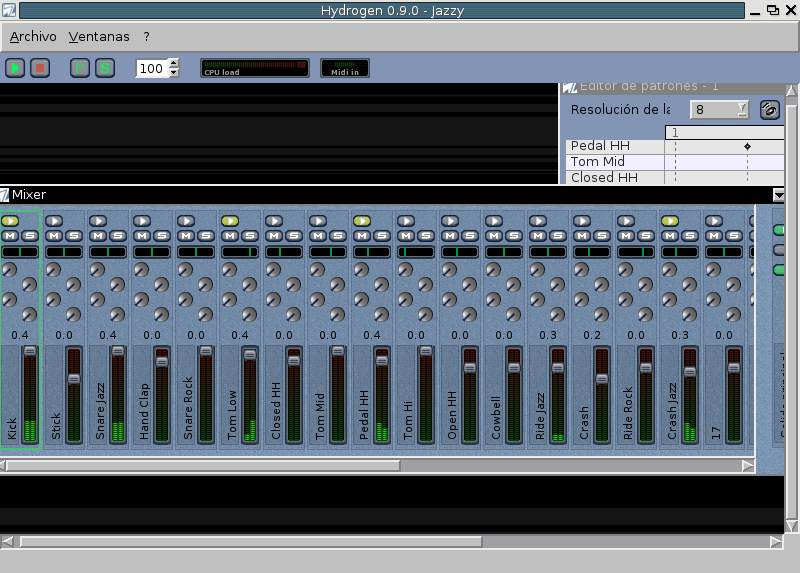Click the Pedal HH note in pattern grid
This screenshot has height=573, width=800.
point(747,146)
